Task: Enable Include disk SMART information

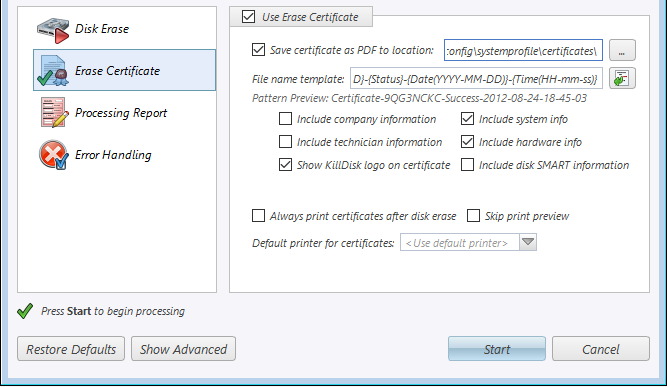Action: coord(467,165)
